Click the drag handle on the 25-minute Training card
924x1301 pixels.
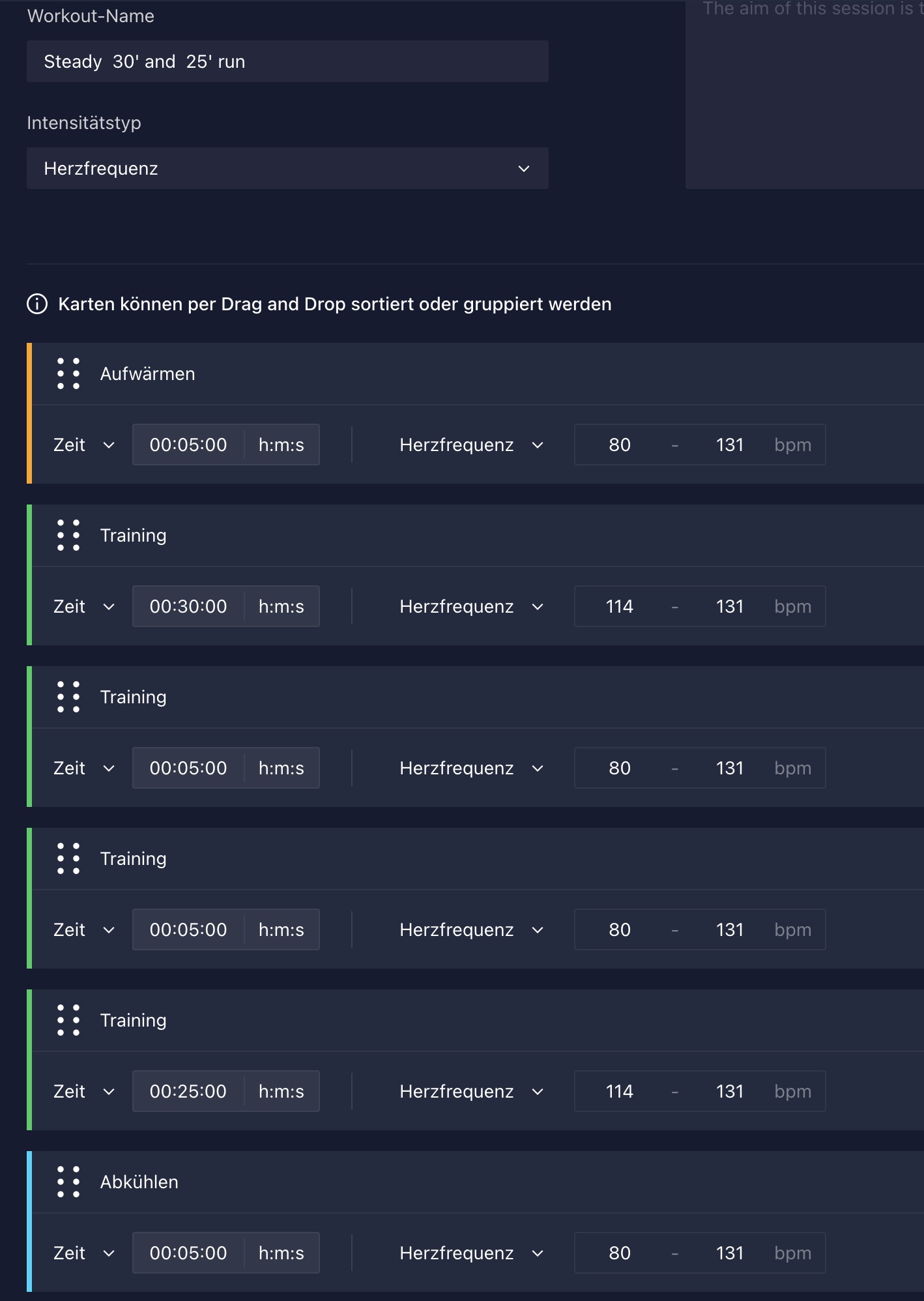click(x=68, y=1020)
